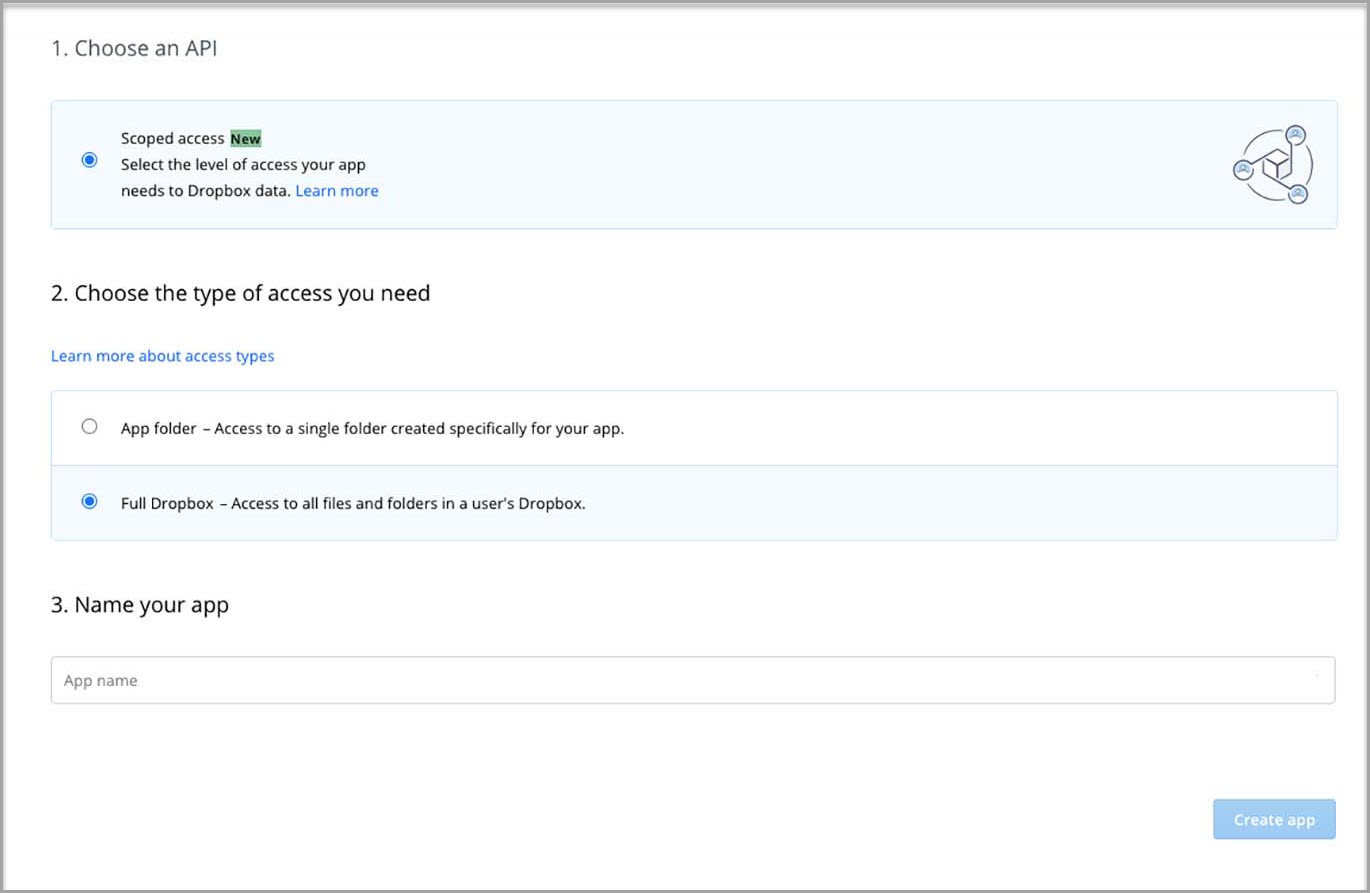Select the Scoped access radio button

coord(90,160)
